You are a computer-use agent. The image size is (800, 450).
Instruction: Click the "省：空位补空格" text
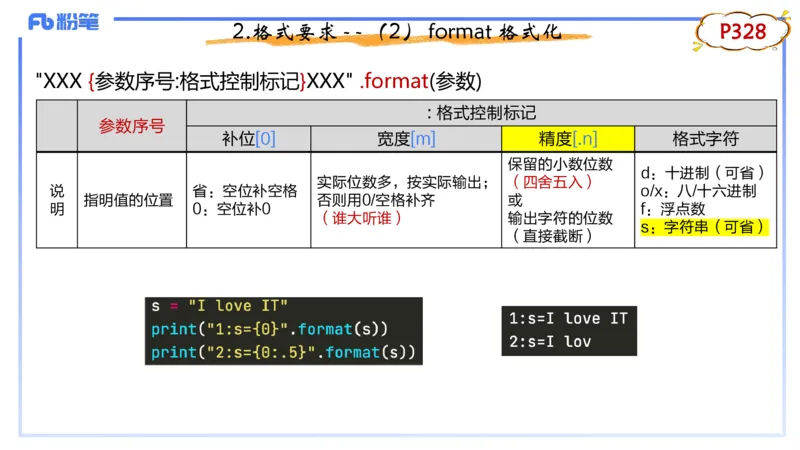point(244,191)
